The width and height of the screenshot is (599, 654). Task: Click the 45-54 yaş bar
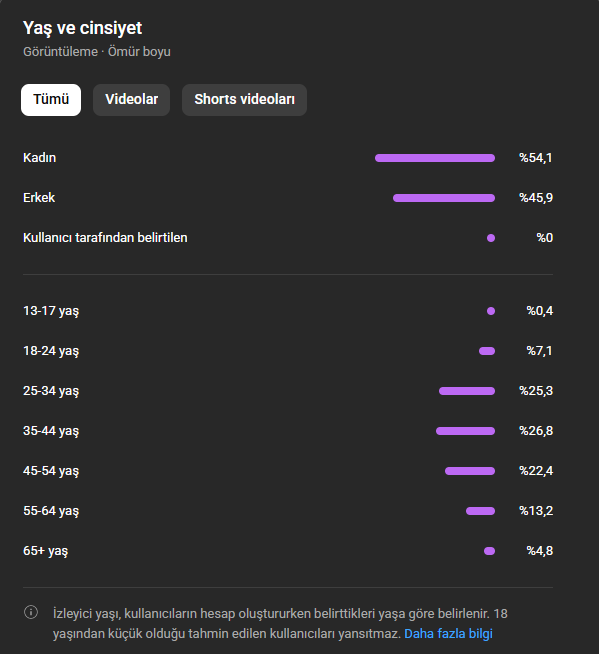pyautogui.click(x=470, y=471)
